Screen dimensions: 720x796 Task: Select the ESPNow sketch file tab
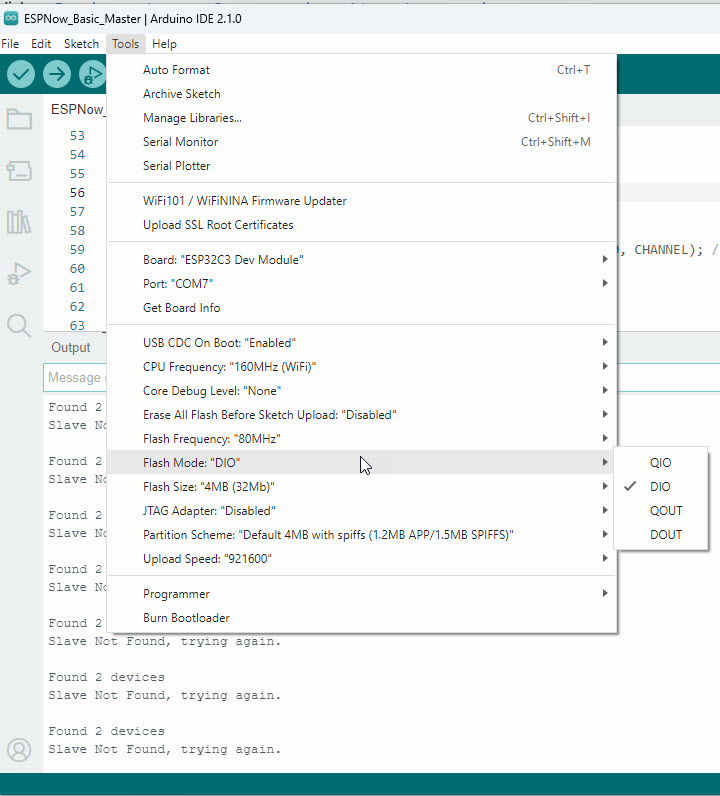point(77,109)
